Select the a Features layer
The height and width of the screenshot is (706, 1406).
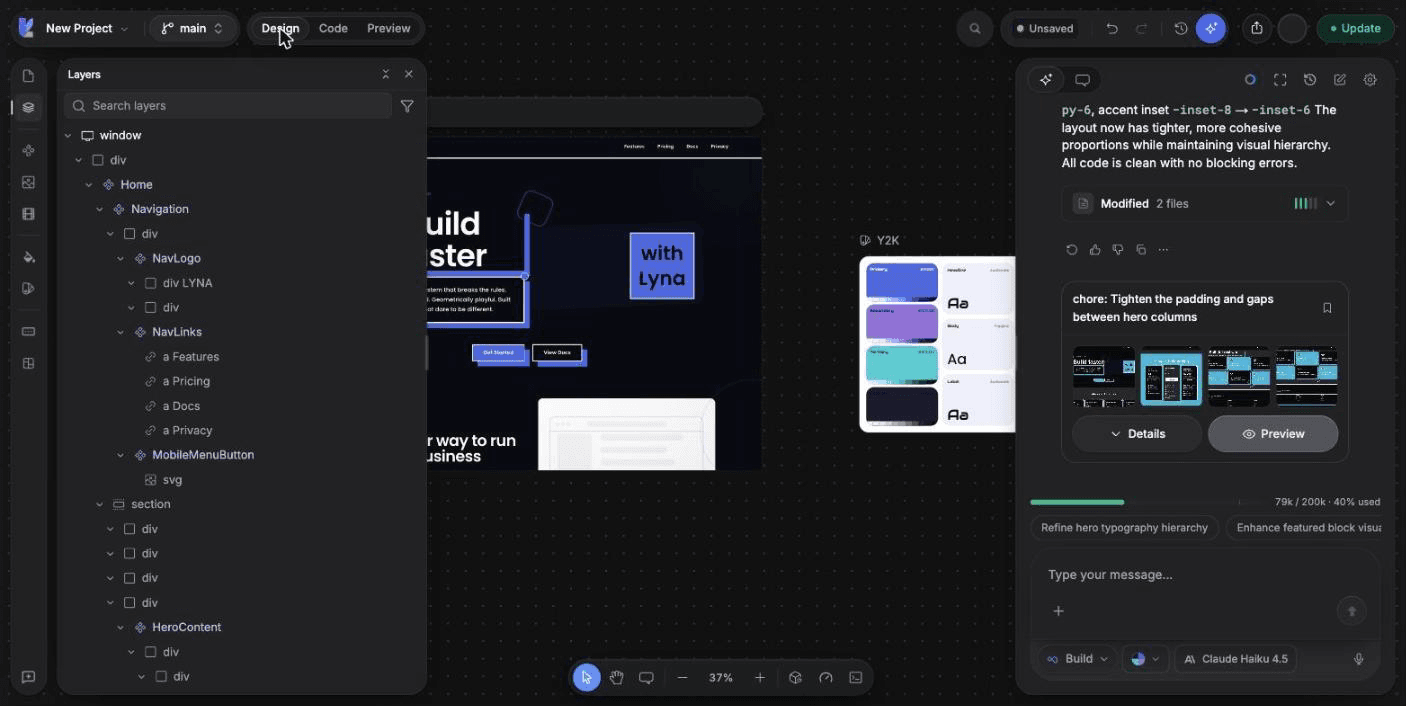point(191,357)
